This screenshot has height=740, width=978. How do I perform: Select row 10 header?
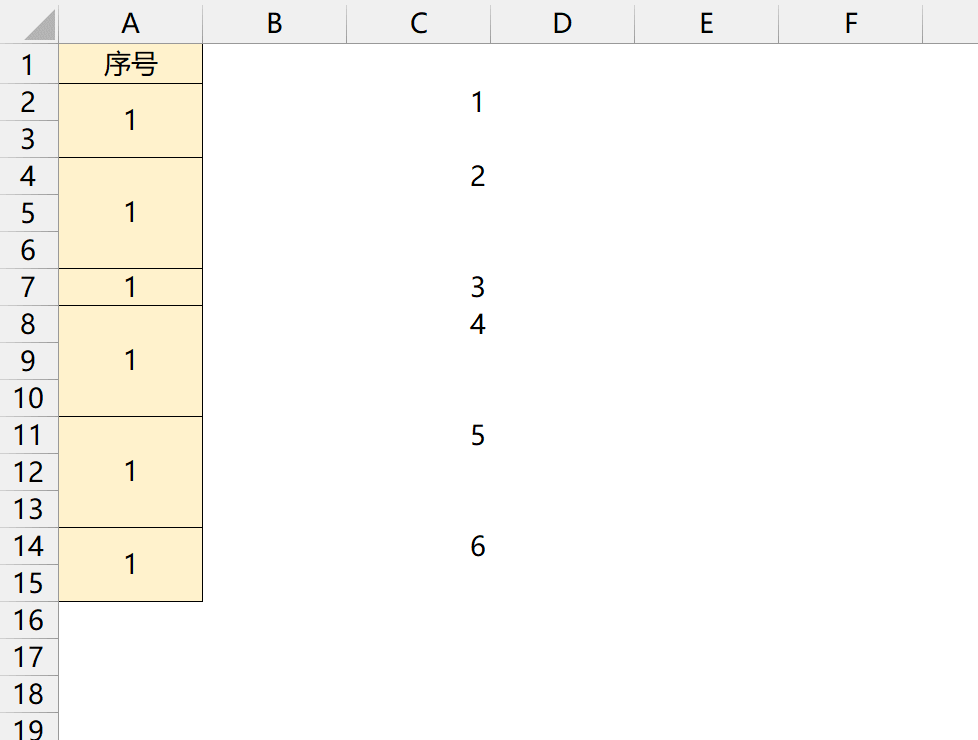click(x=29, y=398)
